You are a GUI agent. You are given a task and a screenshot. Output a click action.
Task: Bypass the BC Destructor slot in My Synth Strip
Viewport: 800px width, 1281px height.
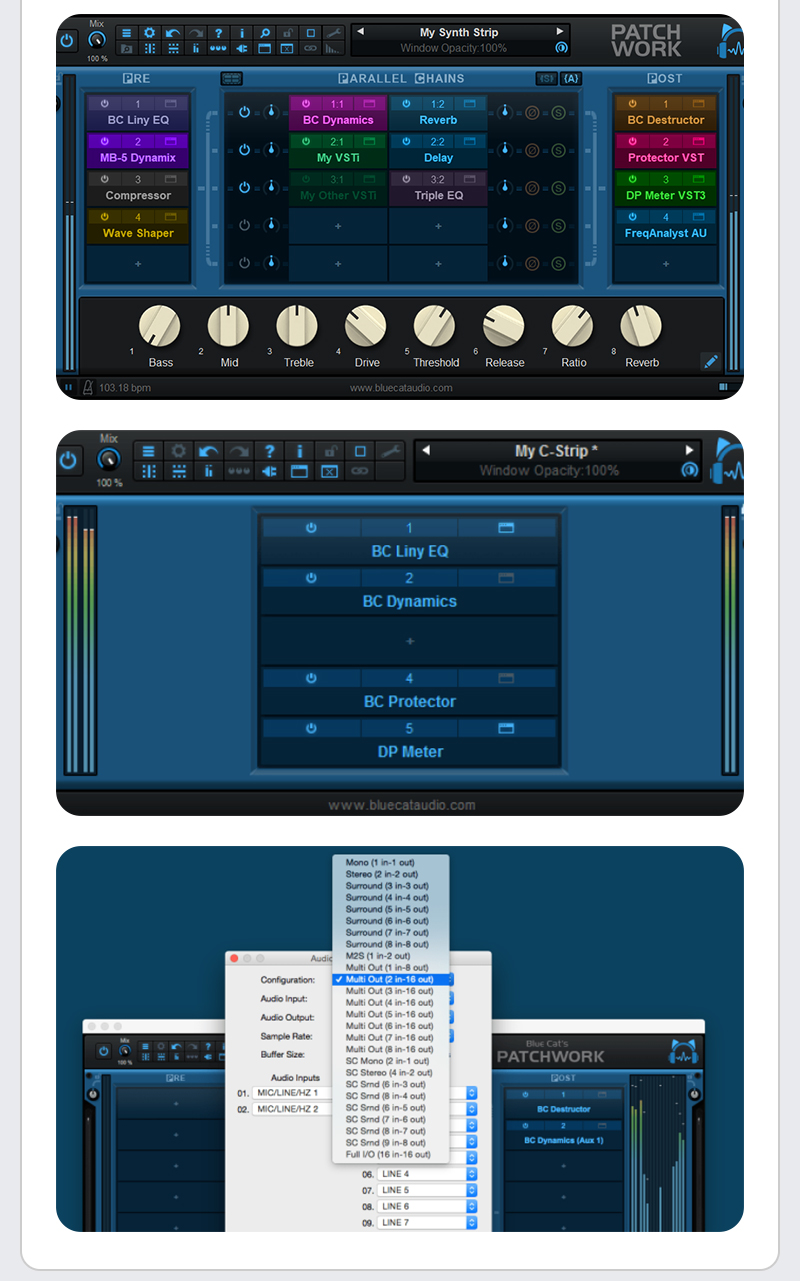(632, 104)
